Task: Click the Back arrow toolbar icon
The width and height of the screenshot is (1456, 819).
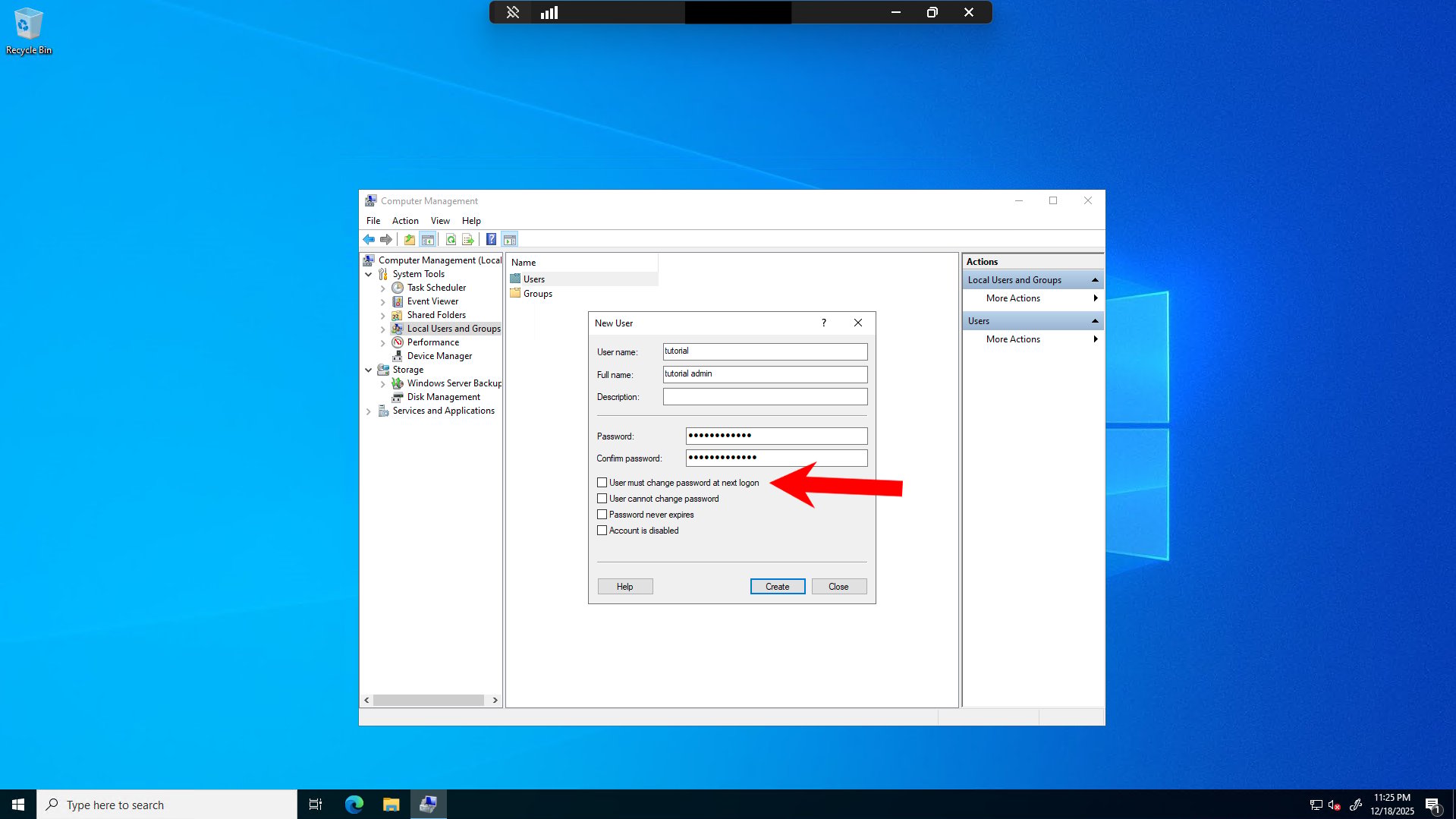Action: tap(369, 240)
